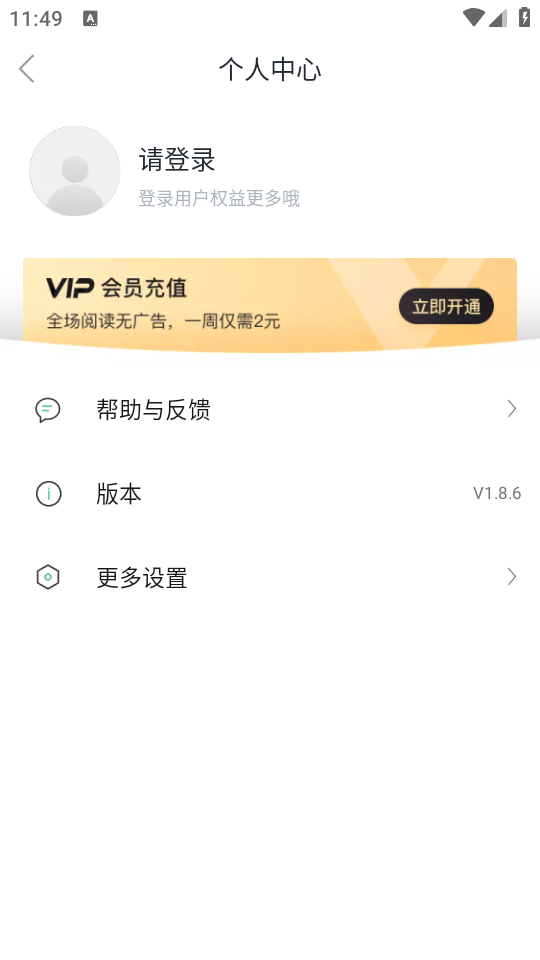Image resolution: width=540 pixels, height=960 pixels.
Task: Click the hexagon settings icon
Action: pyautogui.click(x=48, y=577)
